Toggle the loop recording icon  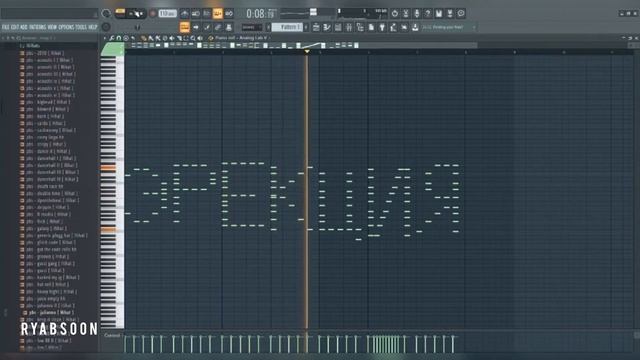click(229, 13)
